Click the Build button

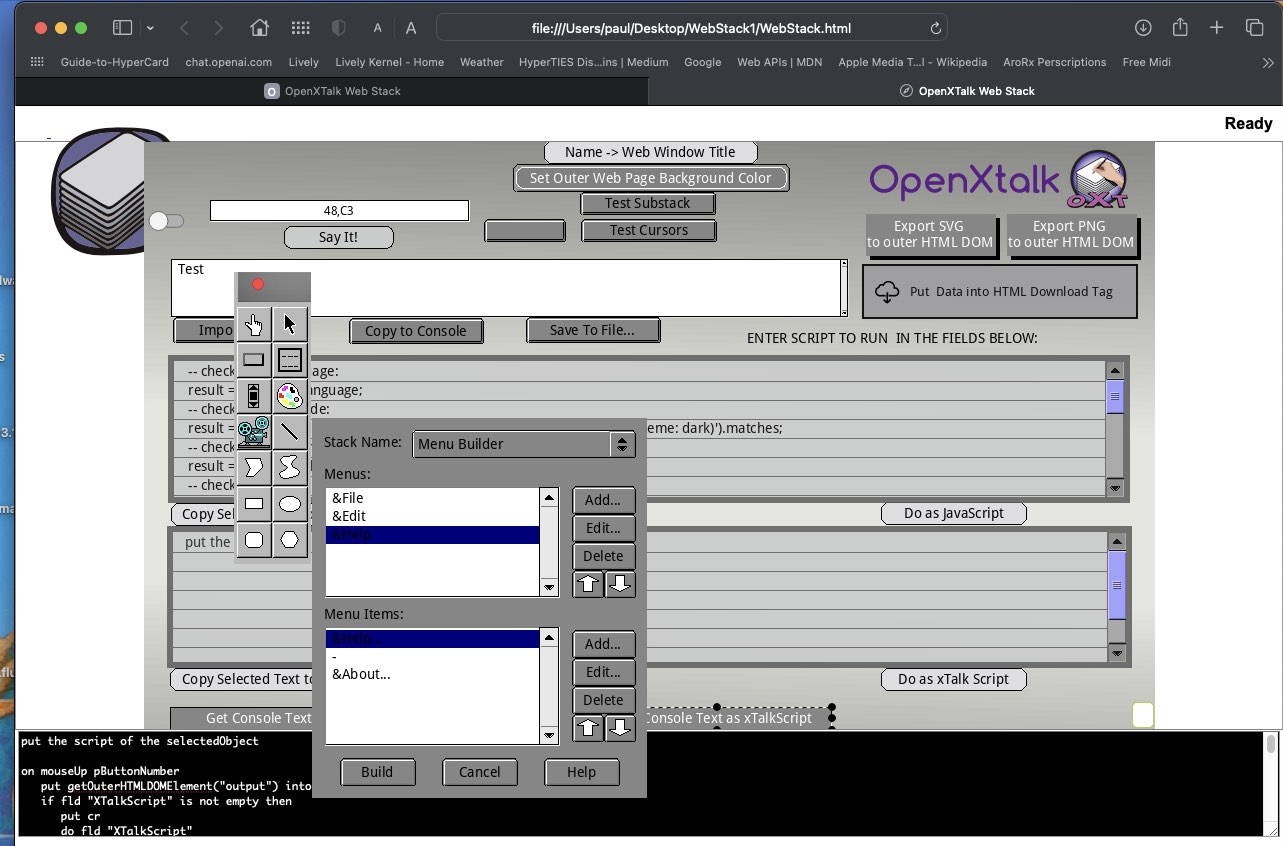[377, 772]
